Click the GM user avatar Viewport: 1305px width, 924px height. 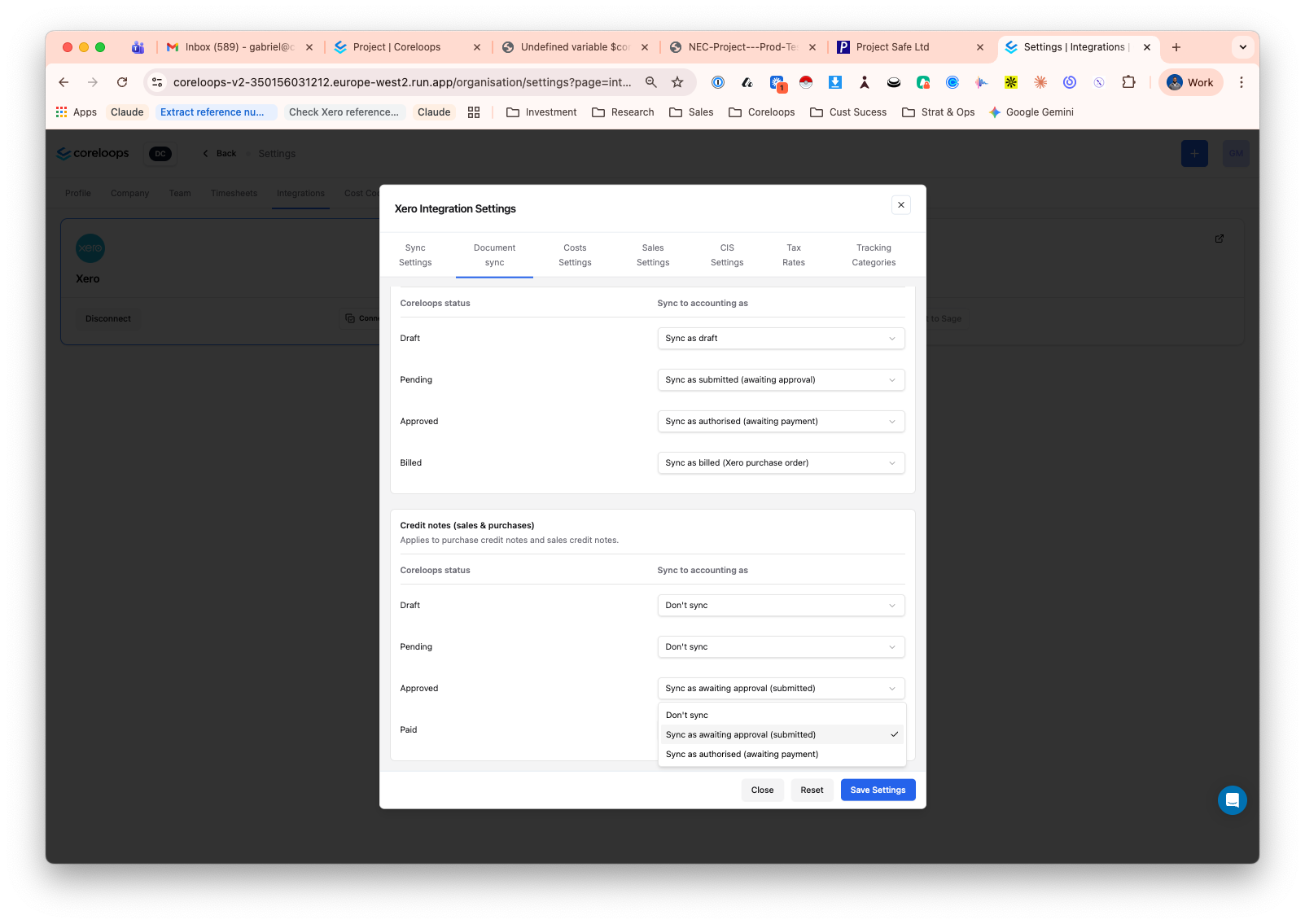pos(1236,154)
